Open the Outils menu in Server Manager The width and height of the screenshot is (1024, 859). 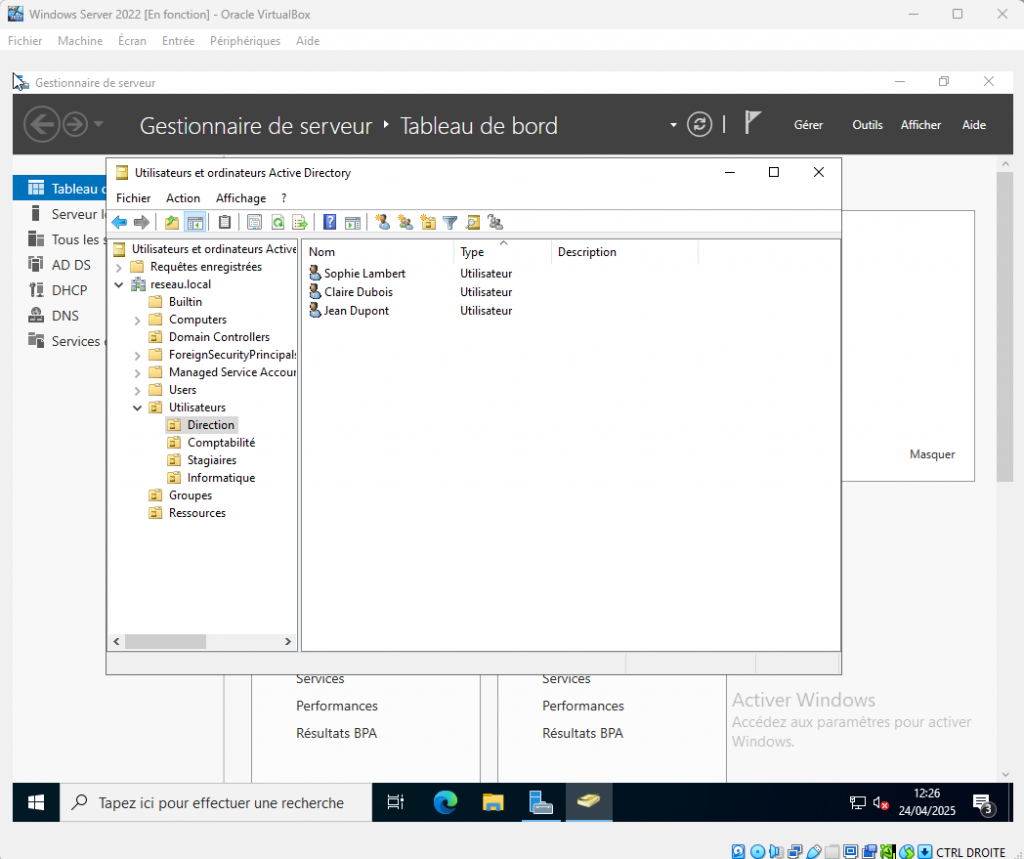[867, 125]
